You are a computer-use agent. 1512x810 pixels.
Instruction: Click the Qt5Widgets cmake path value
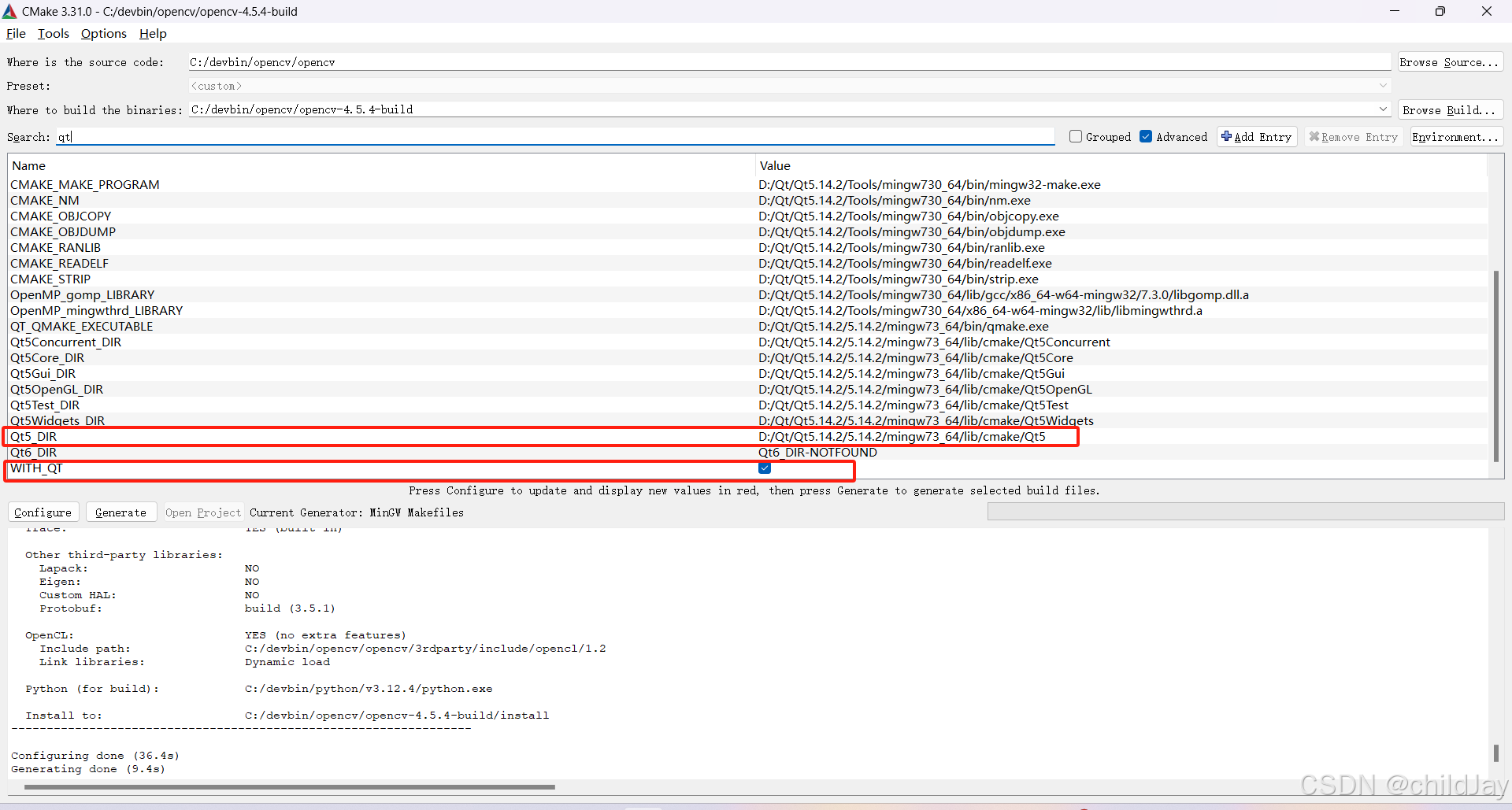pyautogui.click(x=926, y=421)
